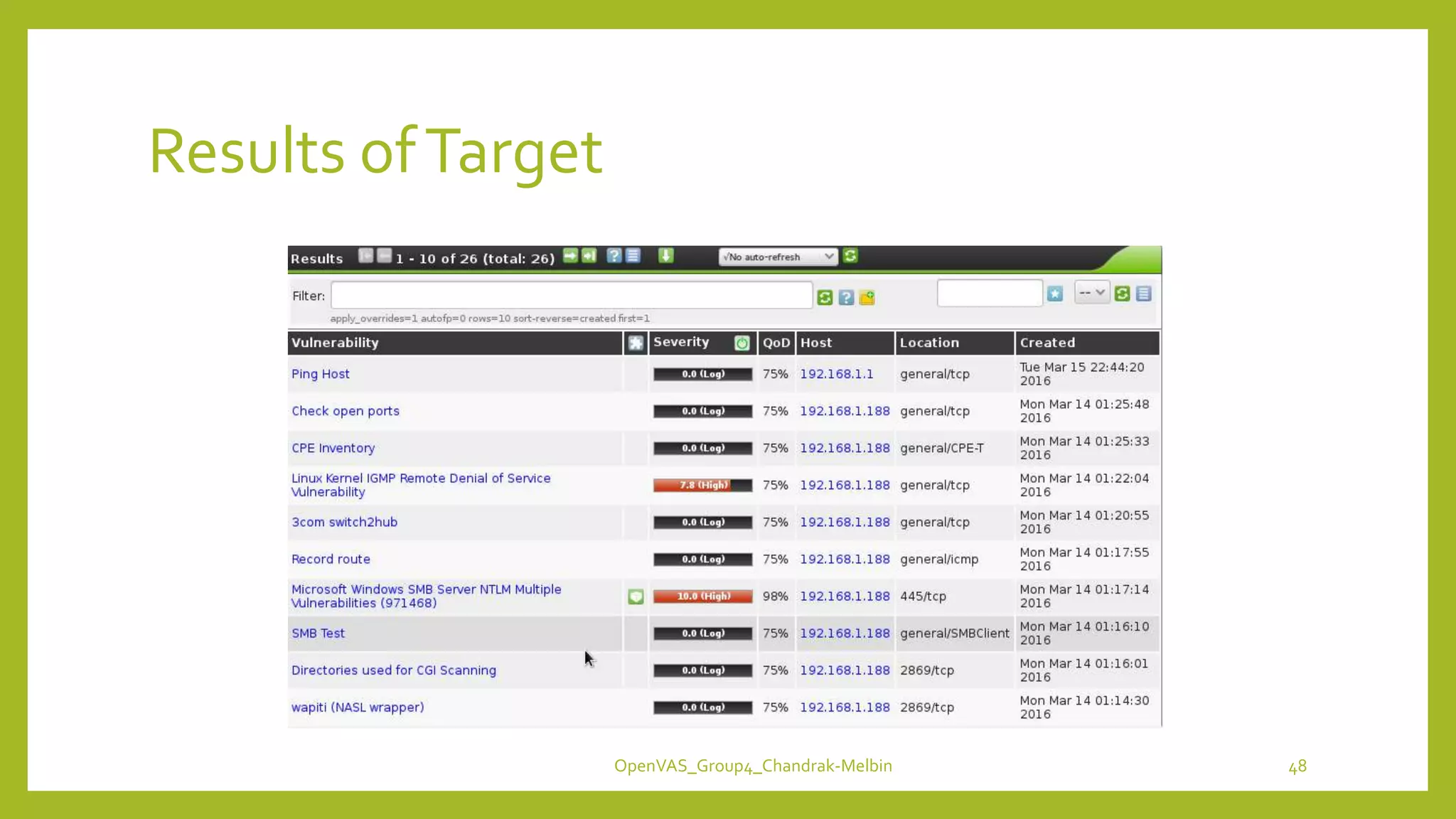Viewport: 1456px width, 819px height.
Task: Click solution type icon in column header
Action: click(636, 343)
